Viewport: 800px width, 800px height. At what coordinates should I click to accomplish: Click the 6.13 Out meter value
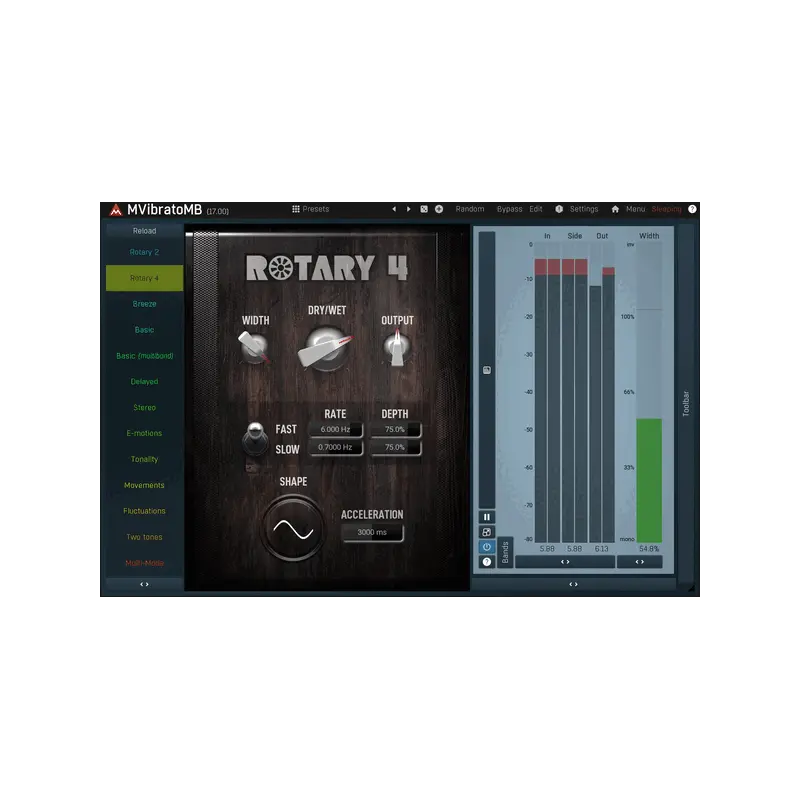602,549
